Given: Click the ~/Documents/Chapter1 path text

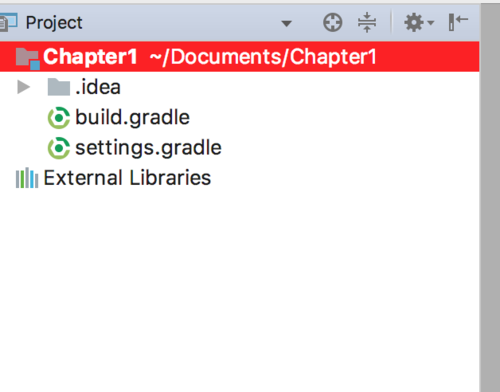Looking at the screenshot, I should (263, 57).
